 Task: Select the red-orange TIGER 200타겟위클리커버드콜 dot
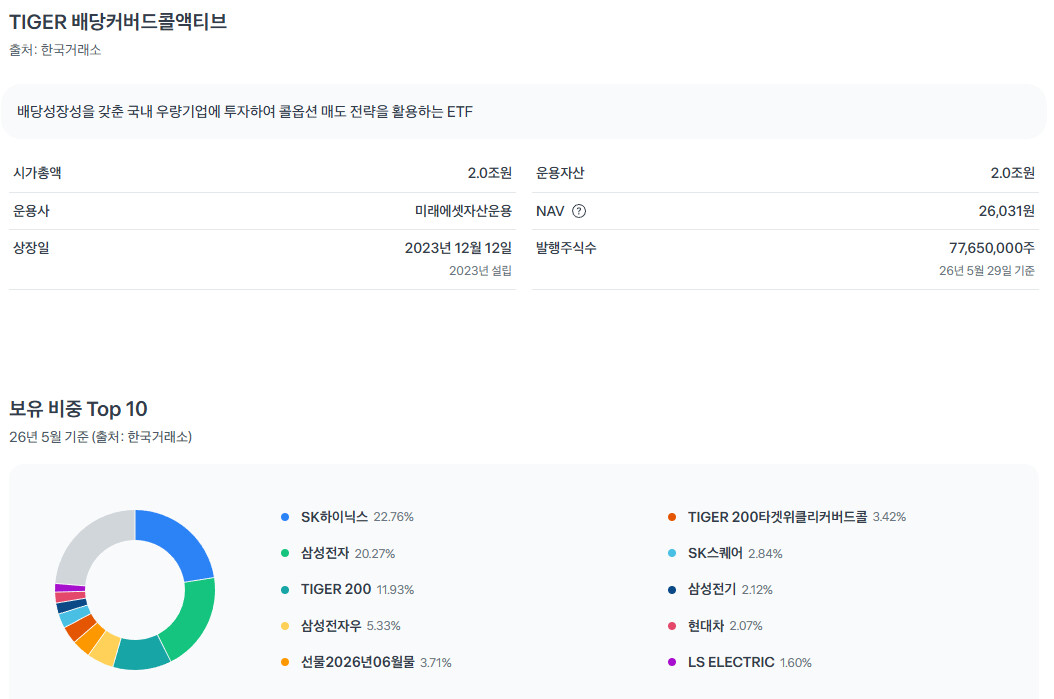pyautogui.click(x=672, y=517)
